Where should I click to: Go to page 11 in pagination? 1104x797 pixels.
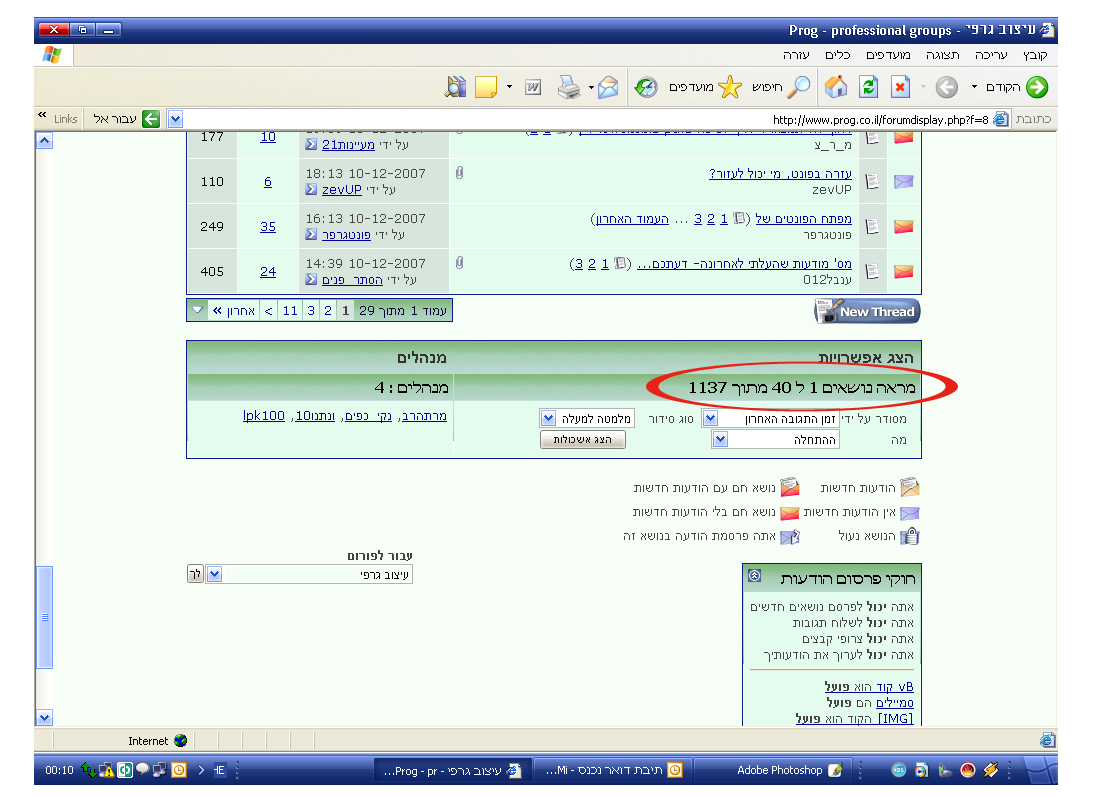(290, 310)
